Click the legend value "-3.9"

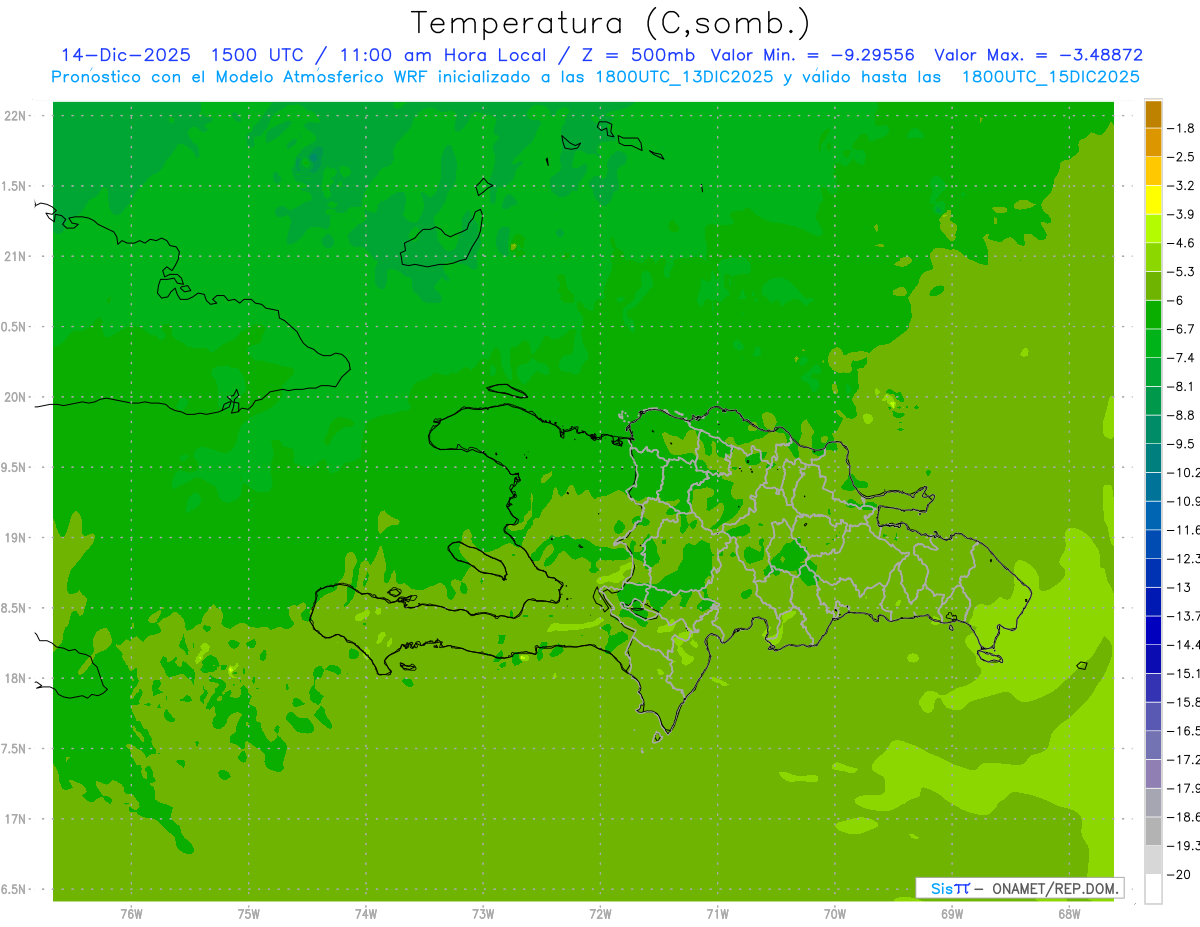coord(1181,214)
